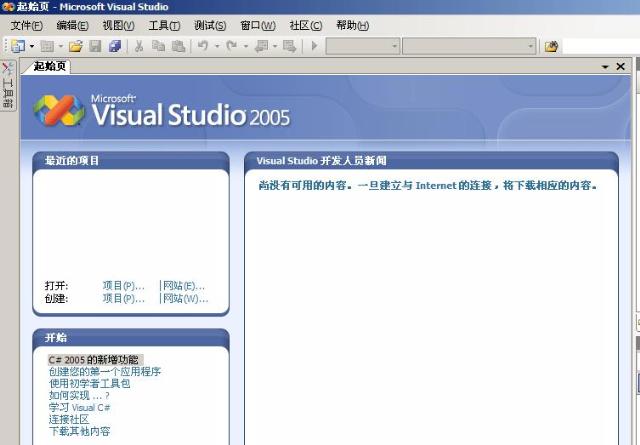This screenshot has width=640, height=445.
Task: Open the 窗口(W) menu
Action: coord(258,25)
